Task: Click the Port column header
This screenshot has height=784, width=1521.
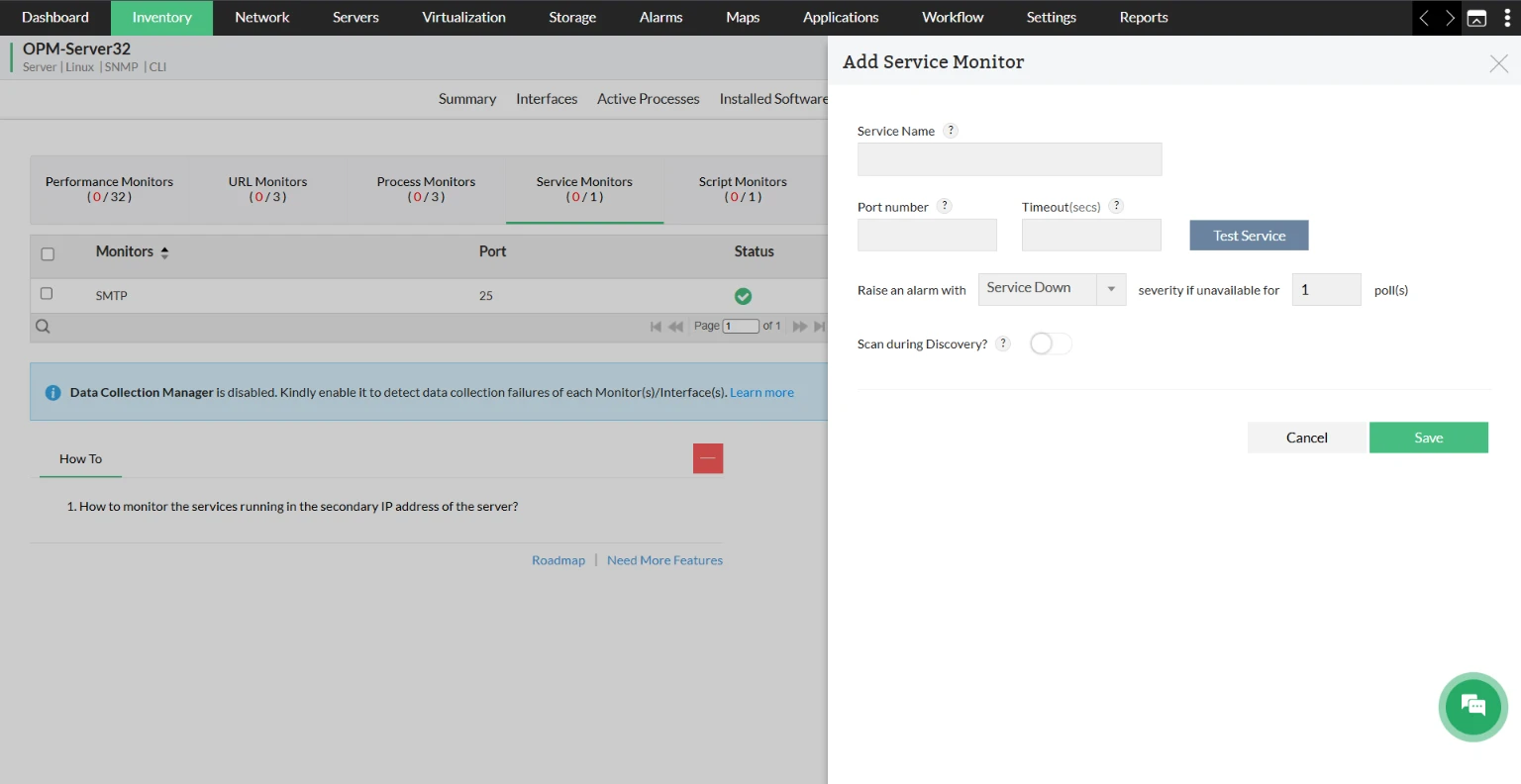Action: [492, 251]
